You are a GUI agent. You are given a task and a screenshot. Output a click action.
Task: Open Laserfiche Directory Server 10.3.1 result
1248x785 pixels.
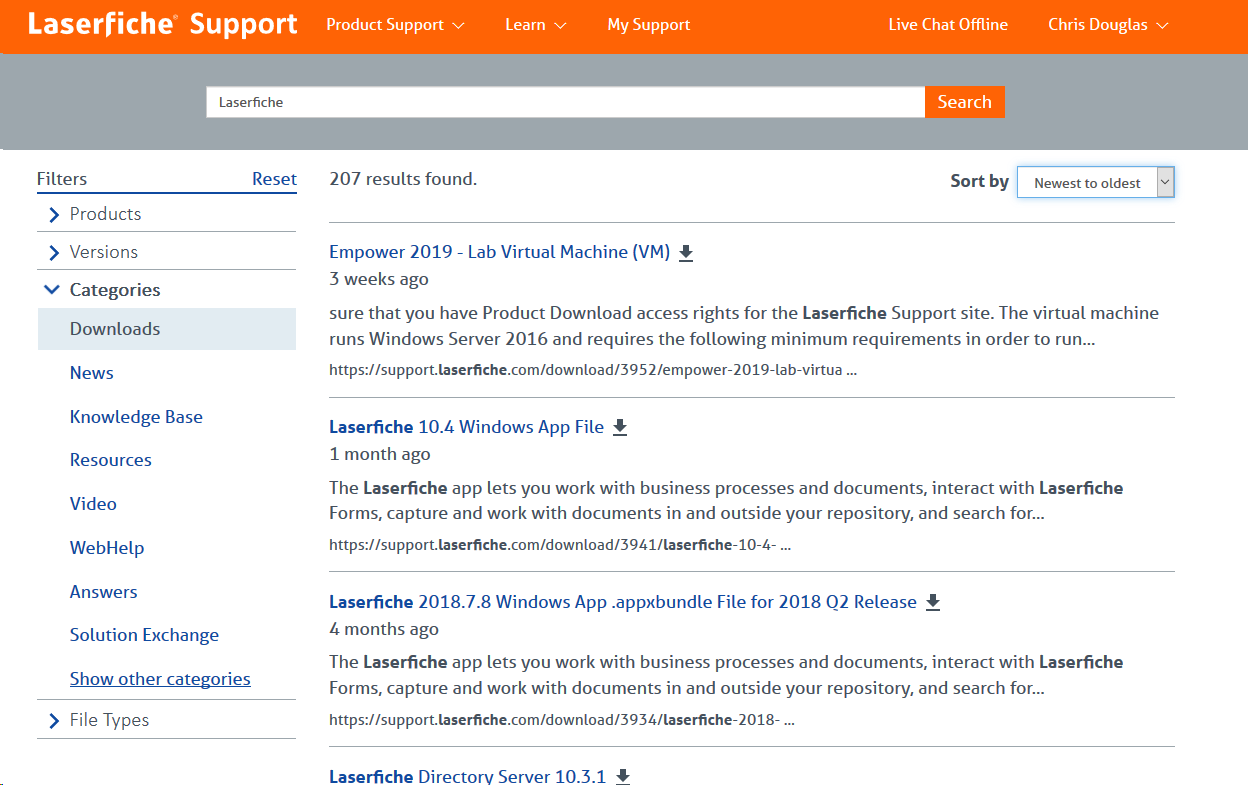[x=467, y=776]
